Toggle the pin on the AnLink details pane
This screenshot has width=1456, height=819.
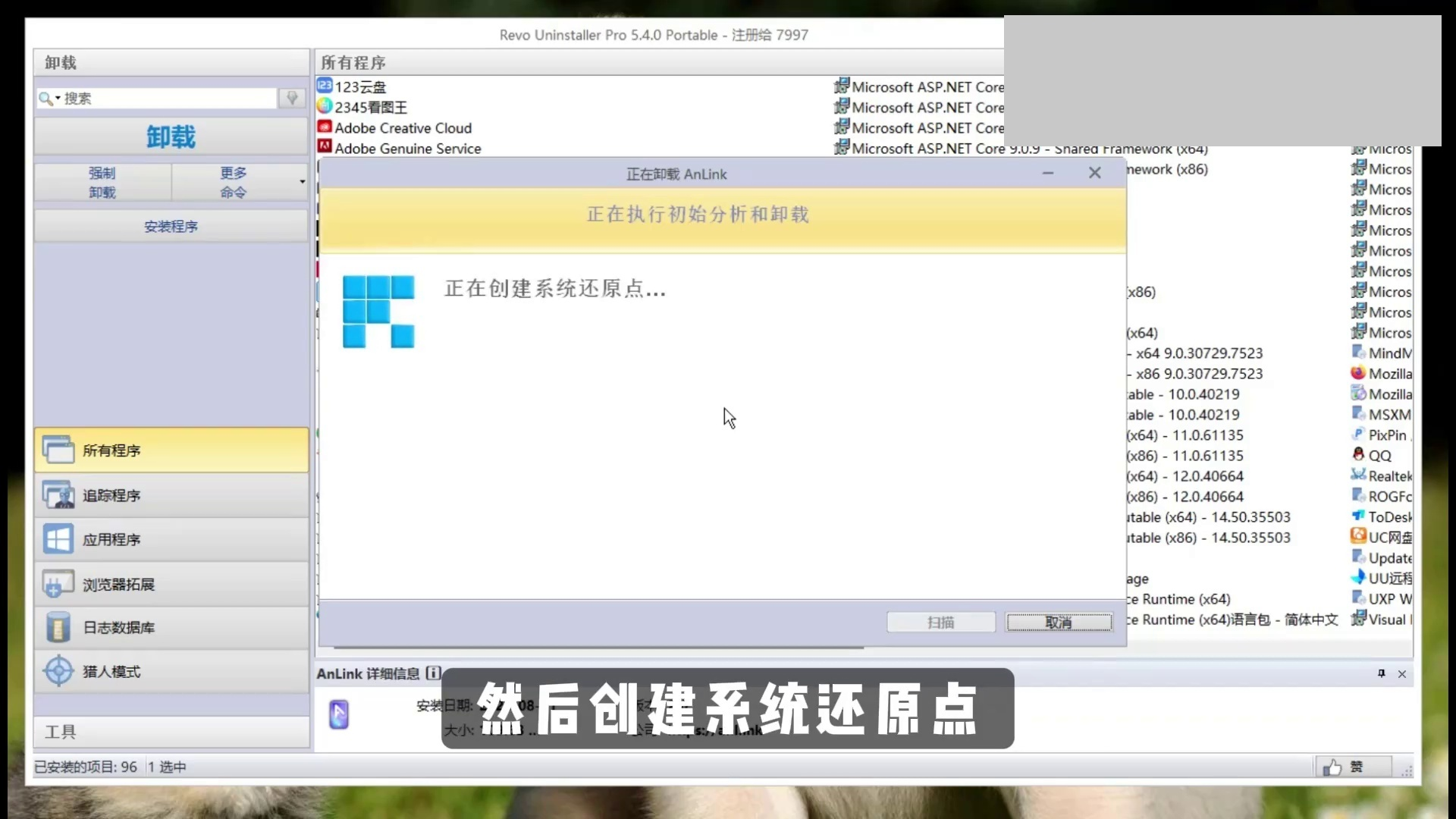click(1382, 673)
